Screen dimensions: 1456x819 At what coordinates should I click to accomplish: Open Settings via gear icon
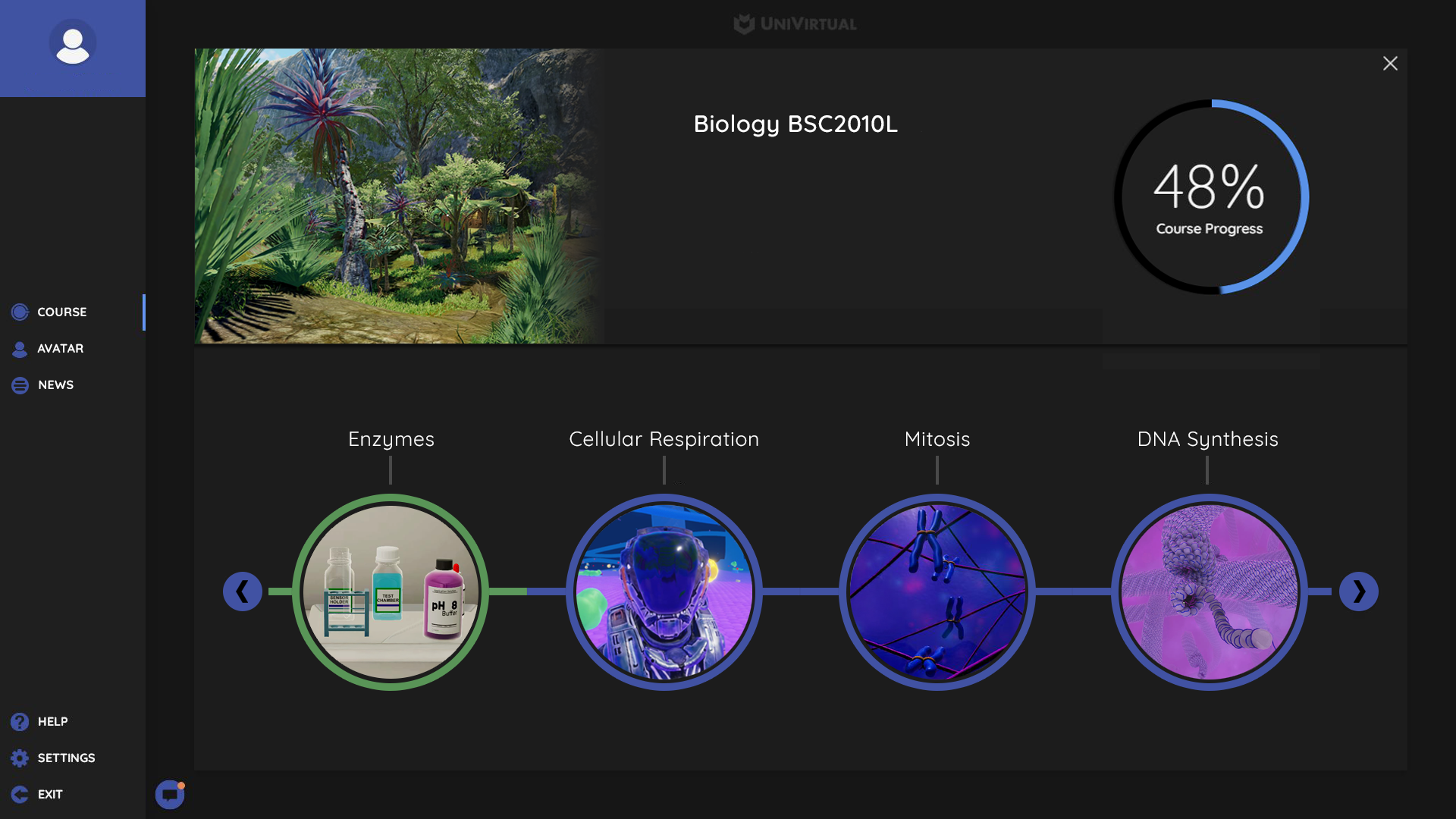click(x=20, y=758)
